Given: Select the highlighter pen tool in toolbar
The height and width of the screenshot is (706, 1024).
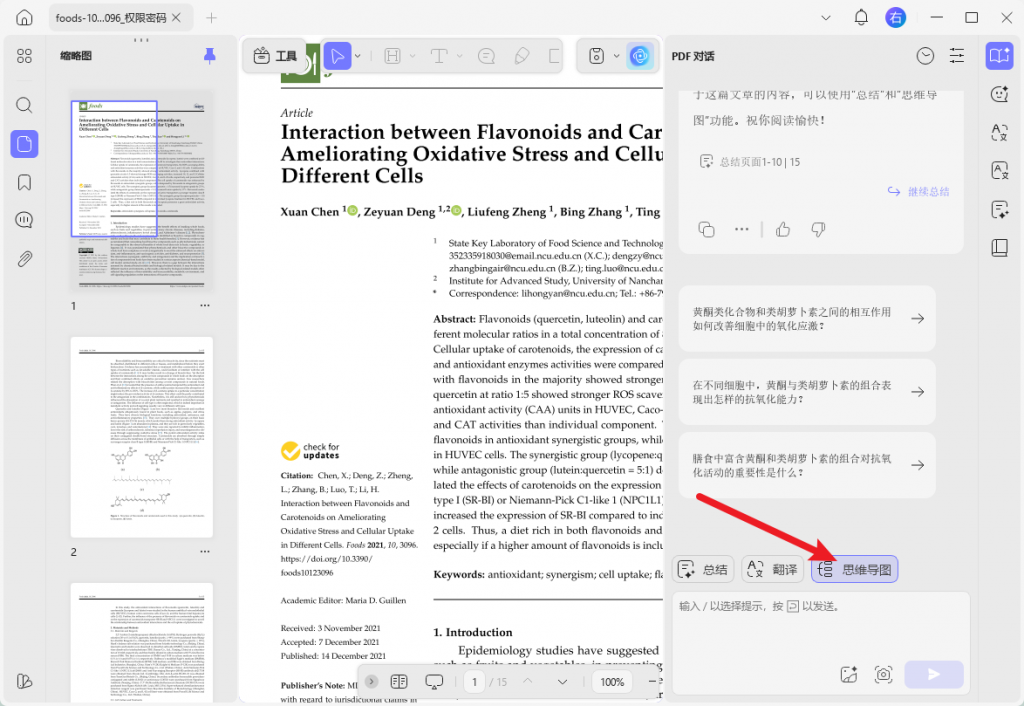Looking at the screenshot, I should tap(521, 56).
